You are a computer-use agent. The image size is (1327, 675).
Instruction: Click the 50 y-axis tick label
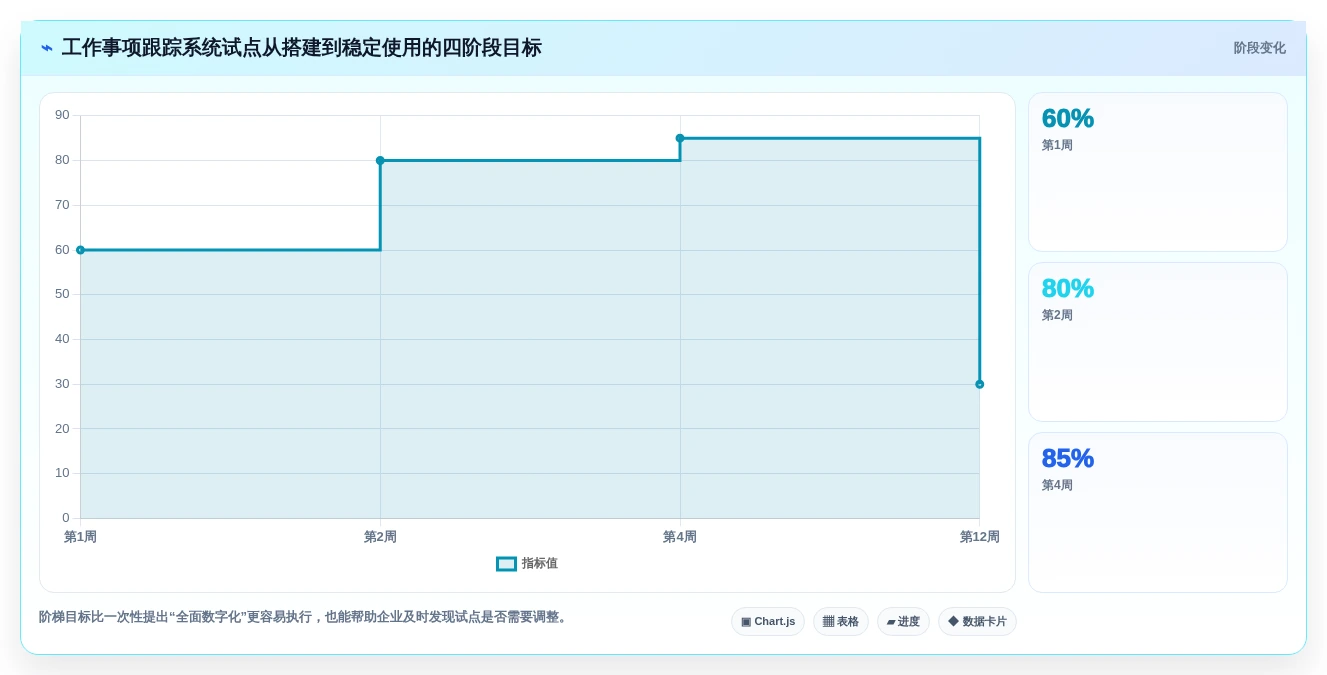pyautogui.click(x=62, y=294)
